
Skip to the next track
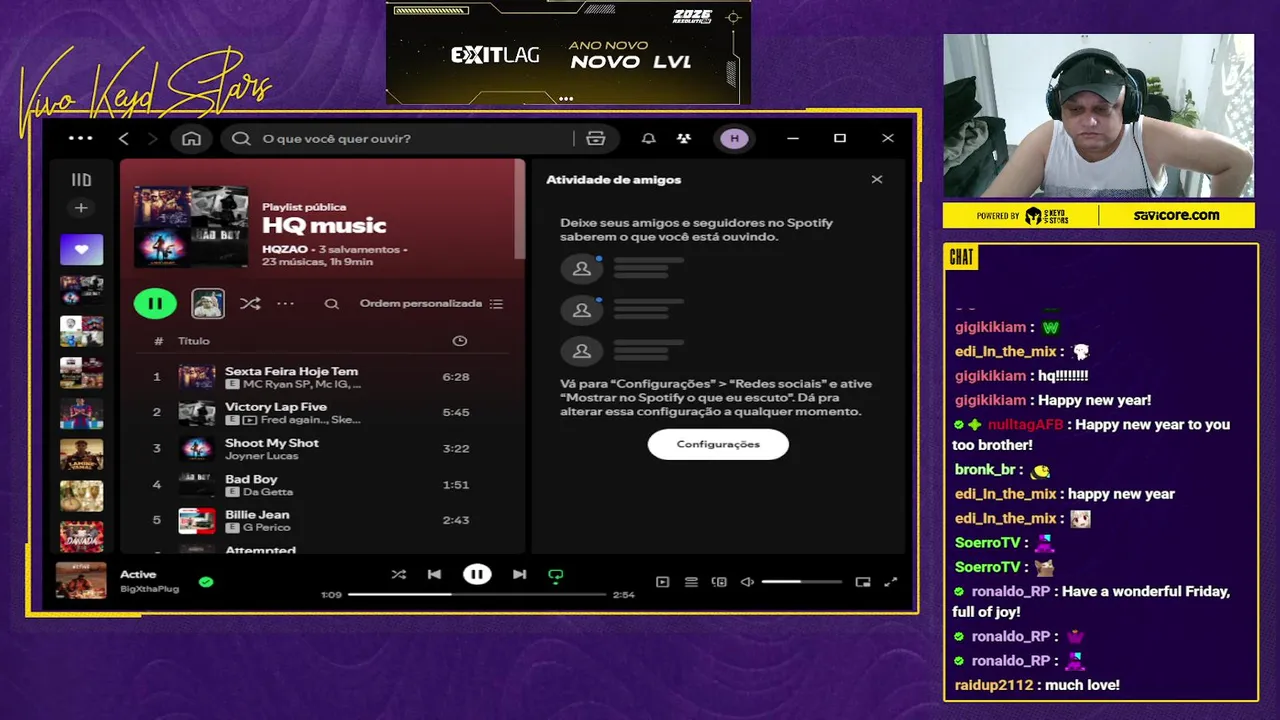(519, 574)
